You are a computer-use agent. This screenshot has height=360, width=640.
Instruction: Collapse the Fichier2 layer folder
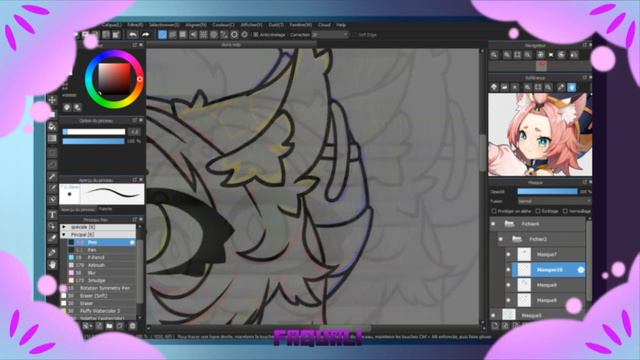coord(517,239)
